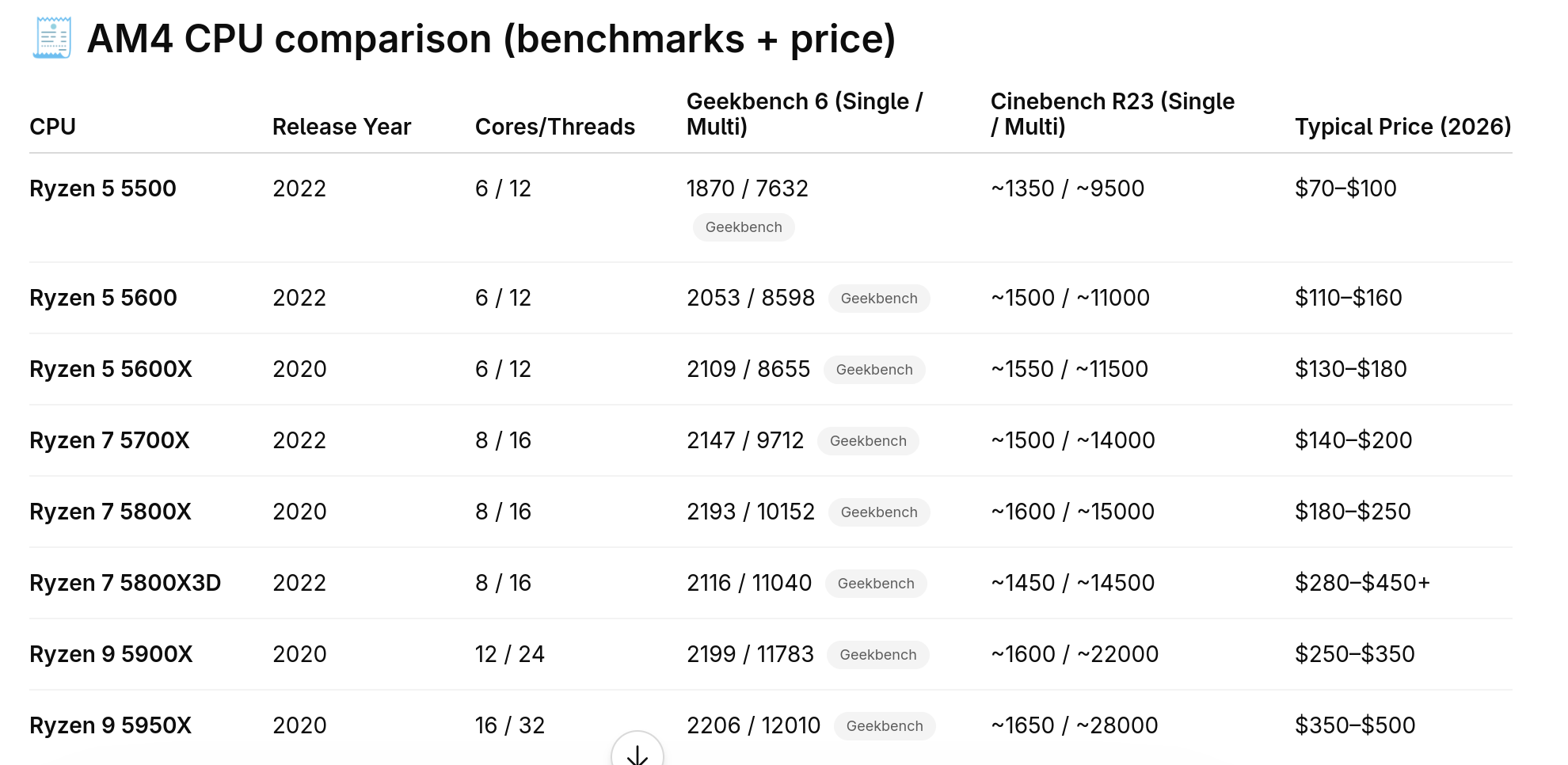Open Geekbench citation in Ryzen 7 5700X row
Screen dimensions: 1568x765
[x=868, y=441]
